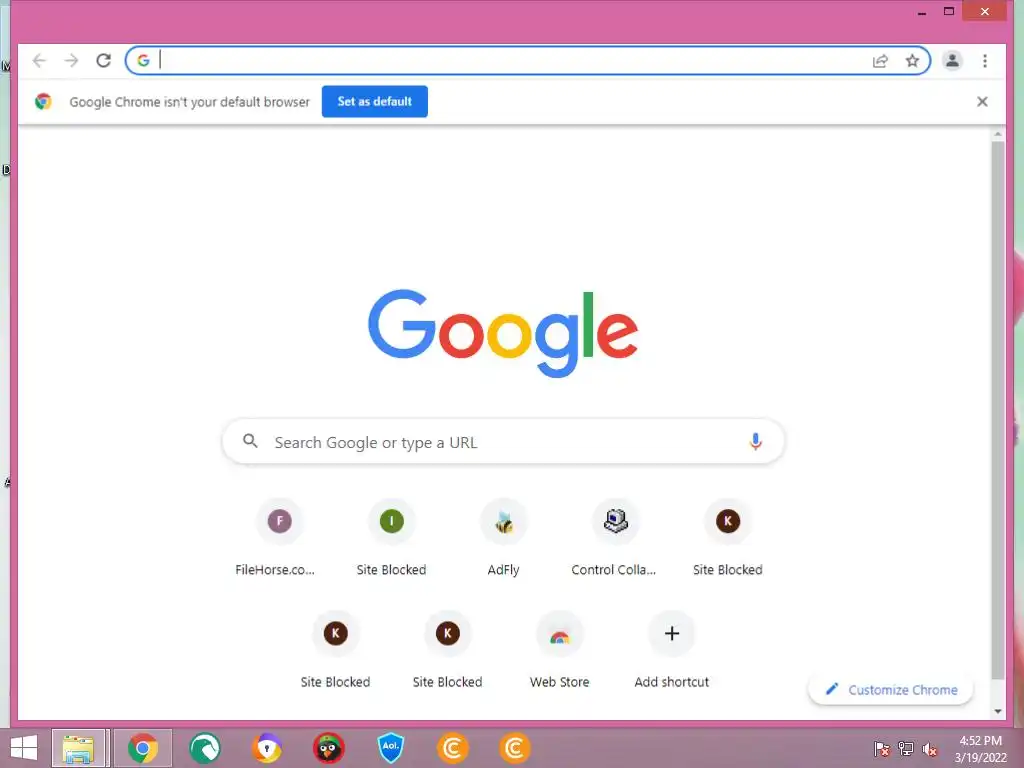Open the Control Colla... shortcut
Viewport: 1024px width, 768px height.
point(614,539)
